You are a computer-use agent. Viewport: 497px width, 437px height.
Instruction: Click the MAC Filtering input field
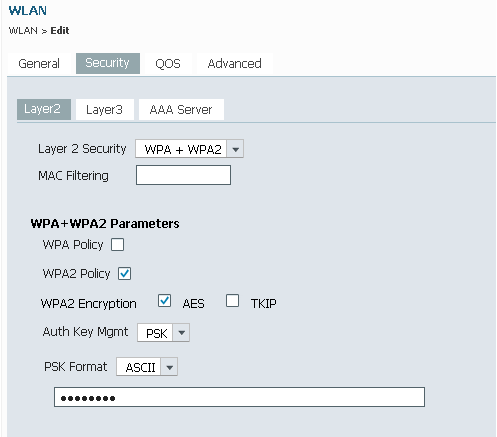click(x=183, y=175)
